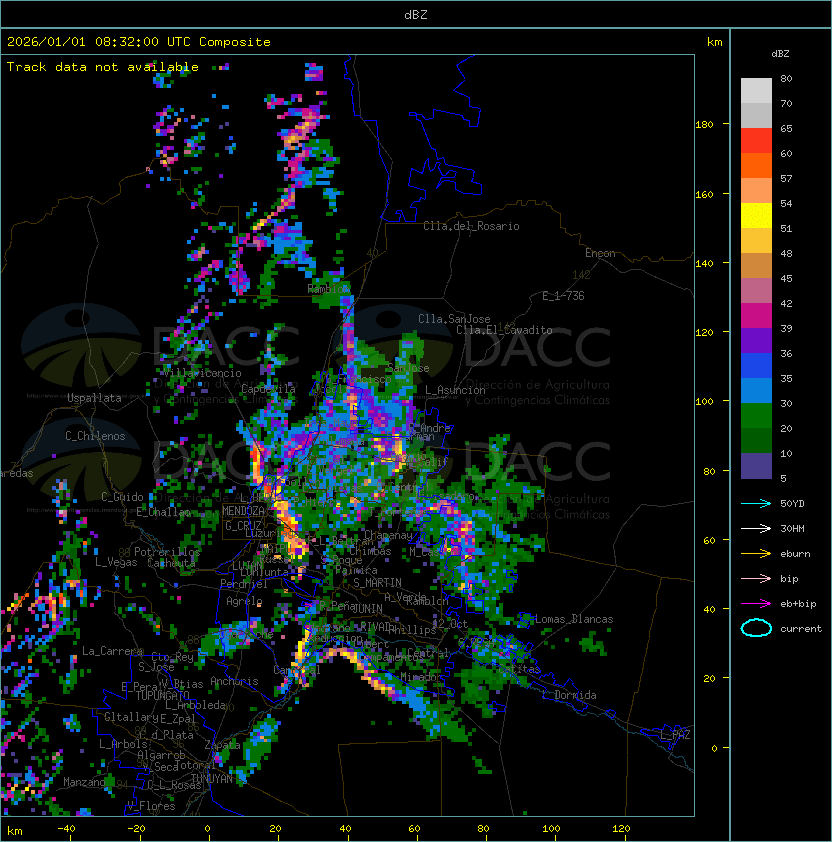Click the MENDOZA city label on map
The width and height of the screenshot is (832, 842).
(x=243, y=511)
